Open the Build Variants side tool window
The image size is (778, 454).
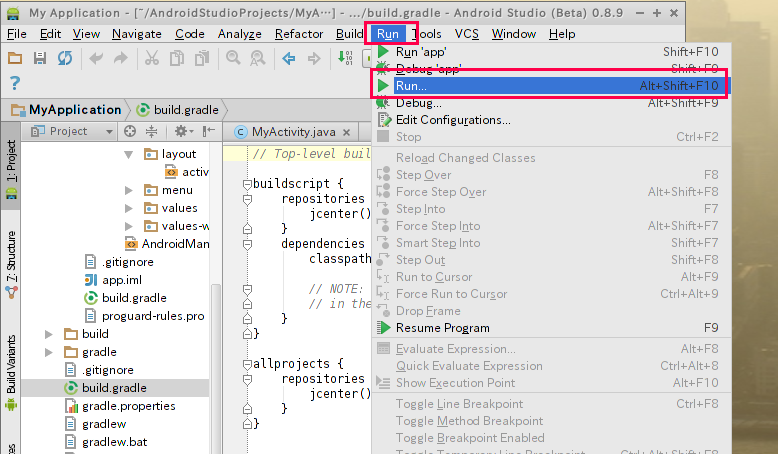pyautogui.click(x=11, y=372)
